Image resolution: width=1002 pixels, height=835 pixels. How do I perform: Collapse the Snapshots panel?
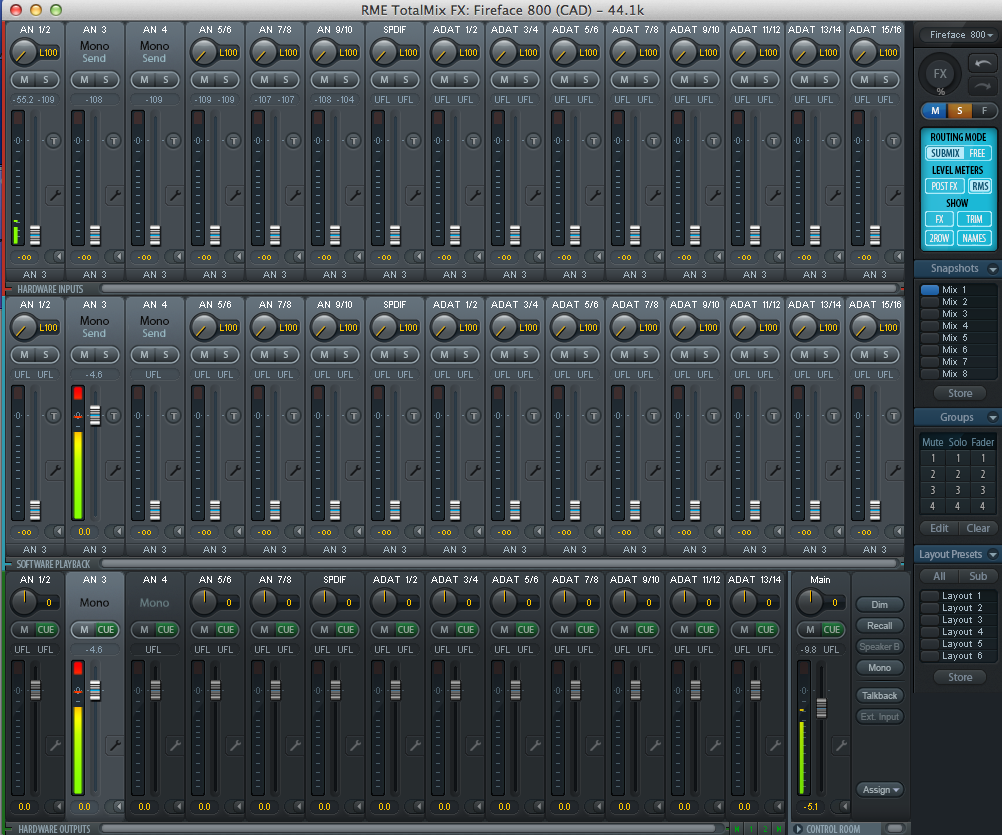pyautogui.click(x=992, y=269)
